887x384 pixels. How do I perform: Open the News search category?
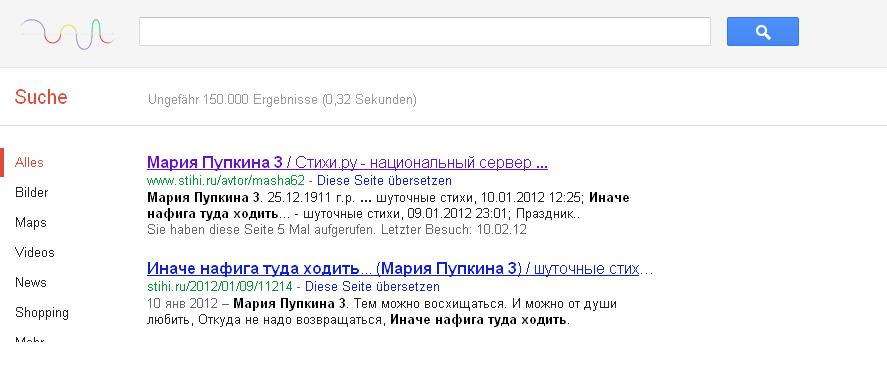point(31,282)
